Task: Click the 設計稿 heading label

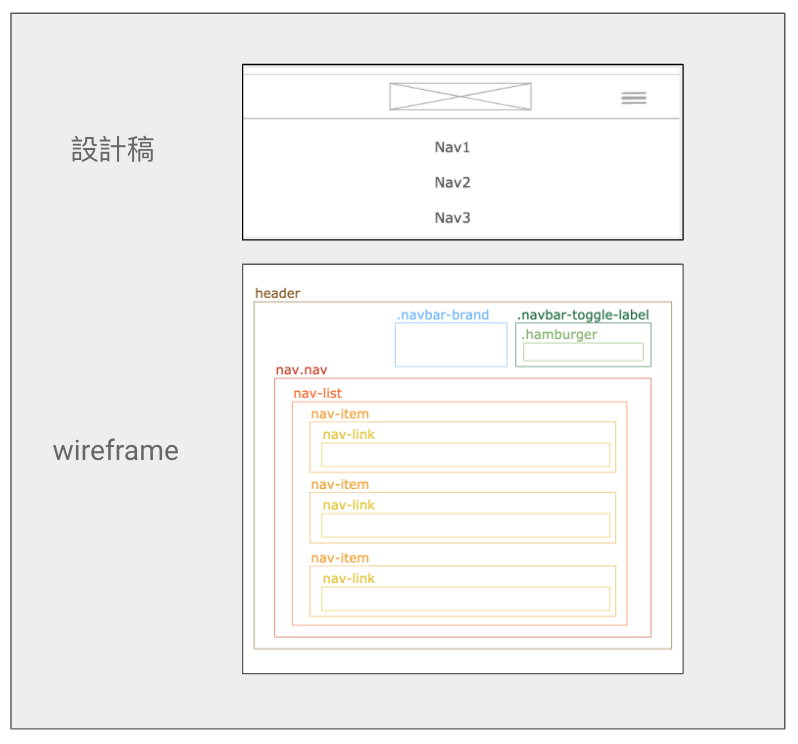Action: (113, 150)
